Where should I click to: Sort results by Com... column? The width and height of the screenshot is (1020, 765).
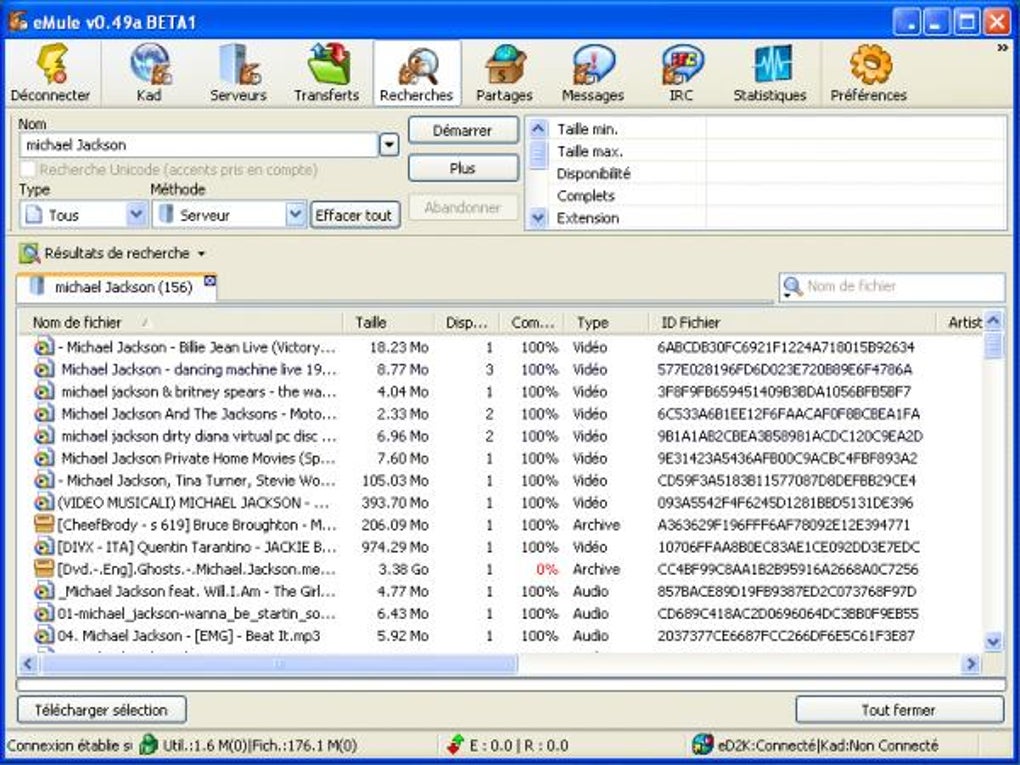click(532, 323)
